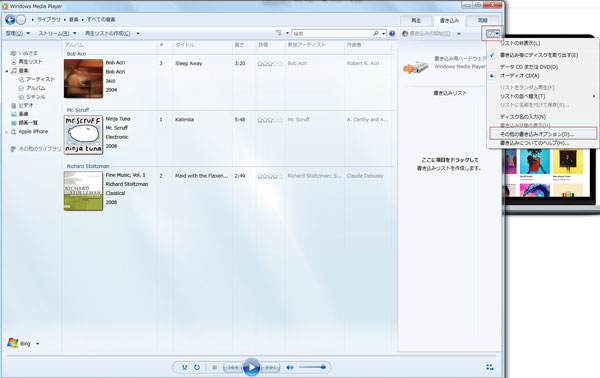Switch to Now Playing mode icon
The image size is (600, 378).
coord(489,367)
